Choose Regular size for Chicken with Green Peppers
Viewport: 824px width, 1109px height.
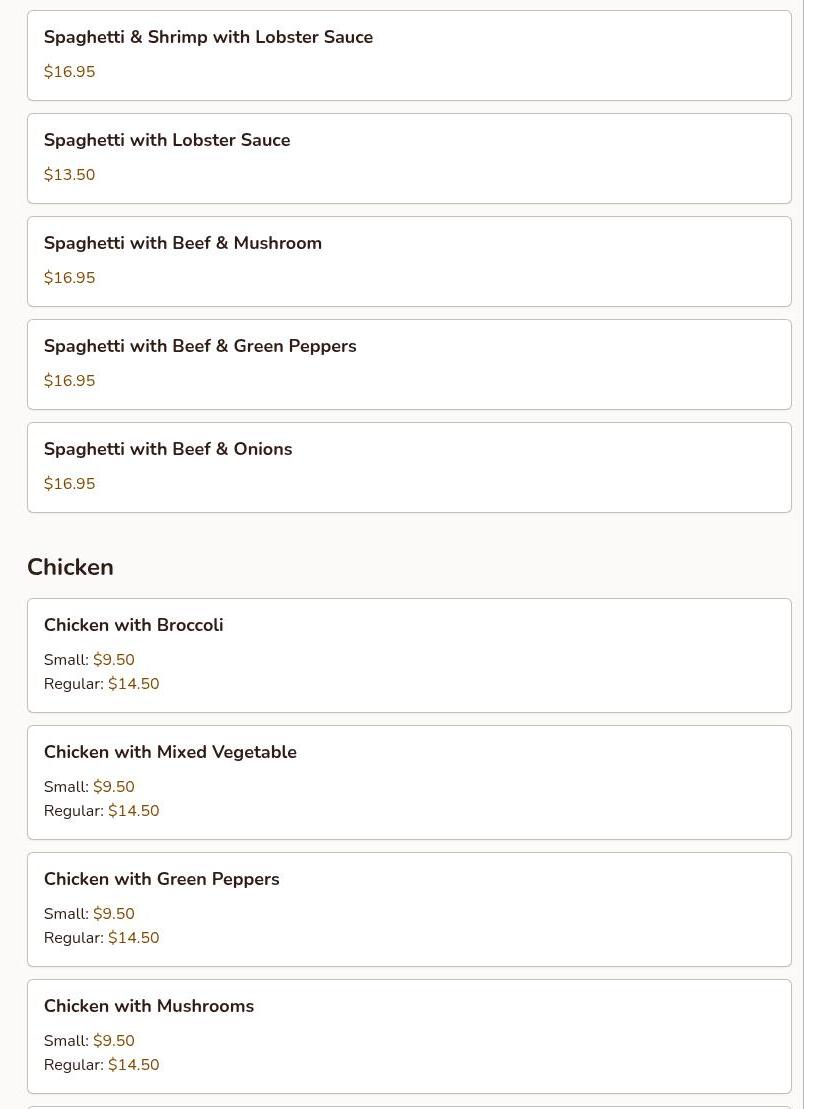pos(133,938)
